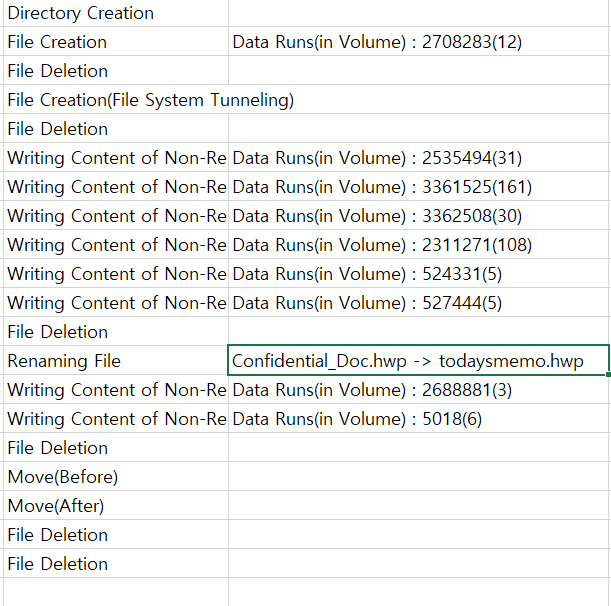Click the cell "Data Runs(in Volume) : 527444(5)"
This screenshot has width=611, height=606.
[x=419, y=302]
